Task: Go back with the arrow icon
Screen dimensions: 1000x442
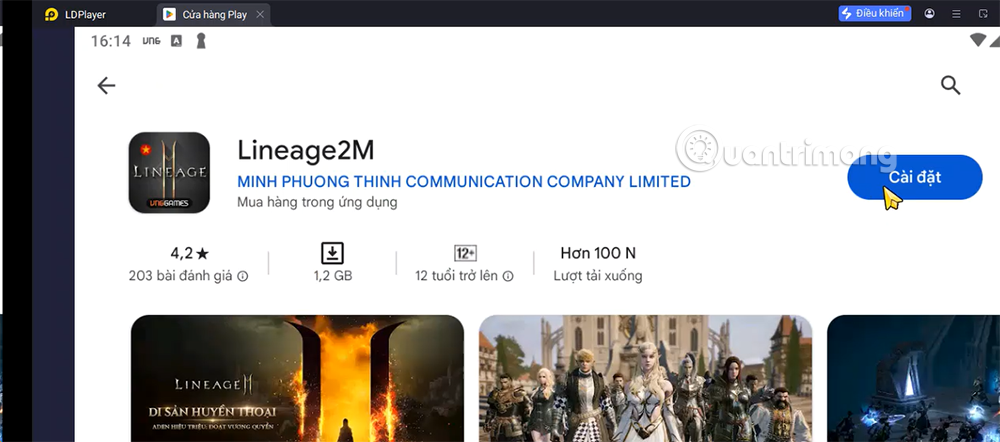Action: [x=106, y=85]
